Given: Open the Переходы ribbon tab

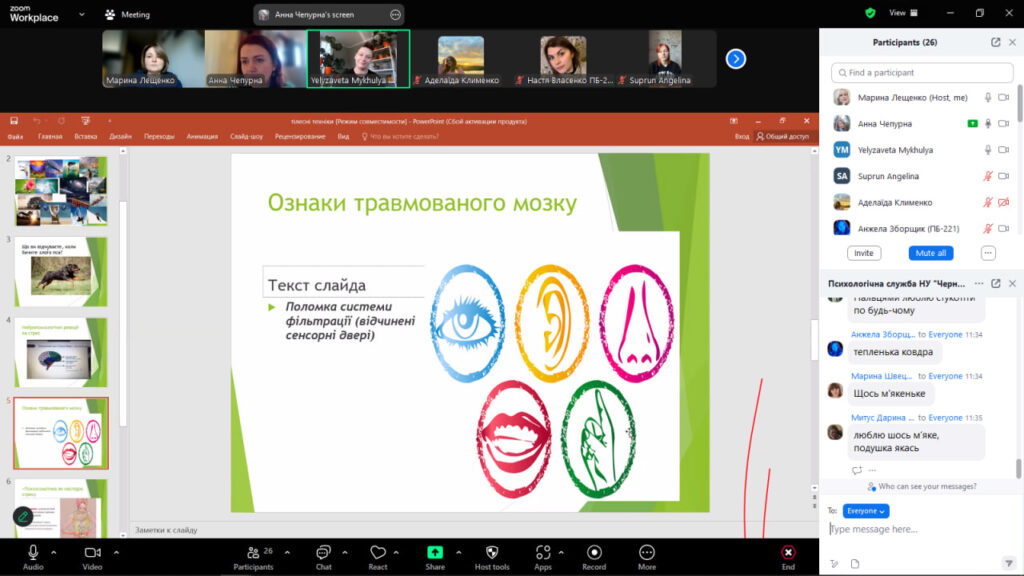Looking at the screenshot, I should coord(159,136).
